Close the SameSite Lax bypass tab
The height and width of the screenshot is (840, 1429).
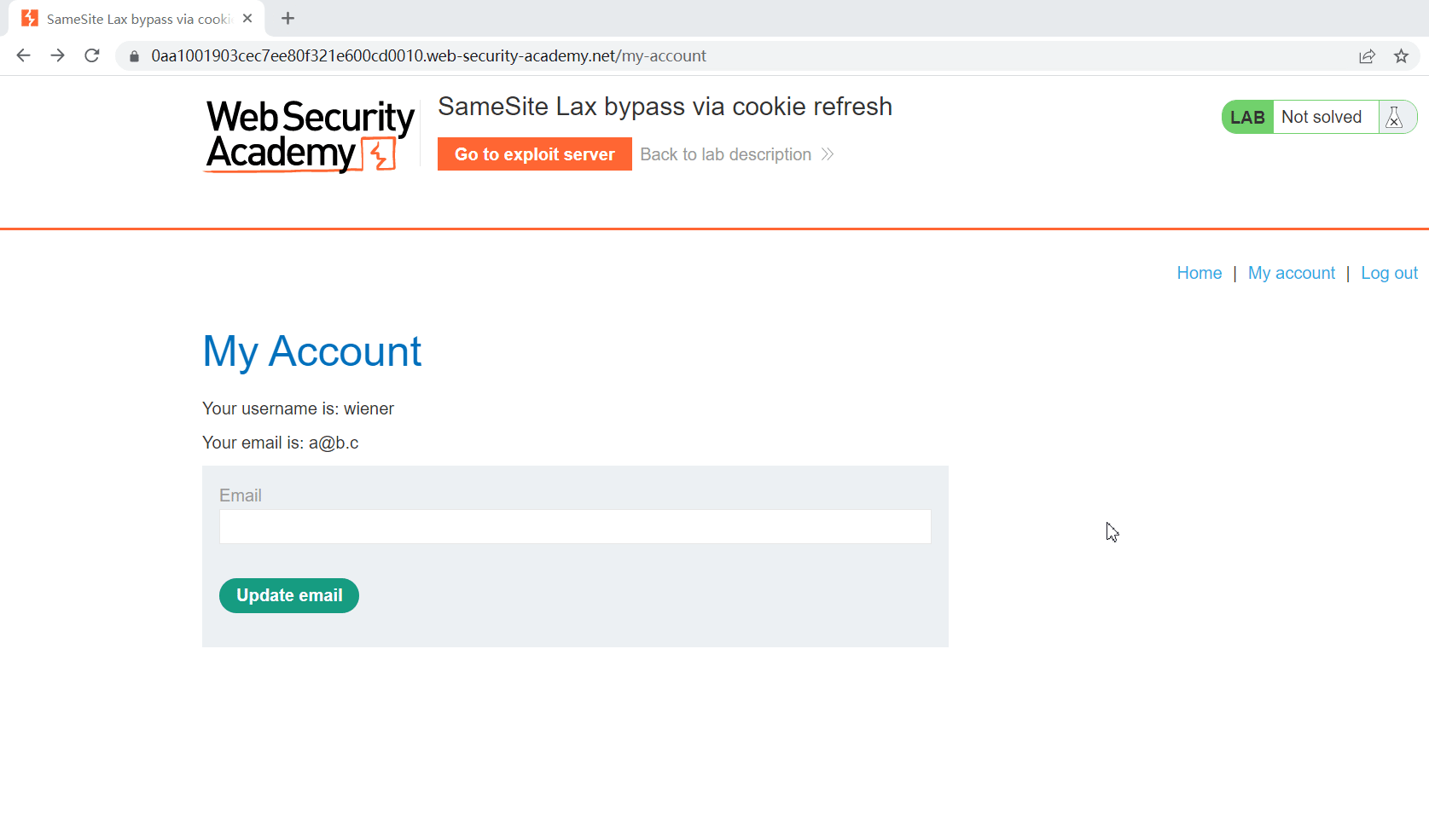(x=247, y=18)
